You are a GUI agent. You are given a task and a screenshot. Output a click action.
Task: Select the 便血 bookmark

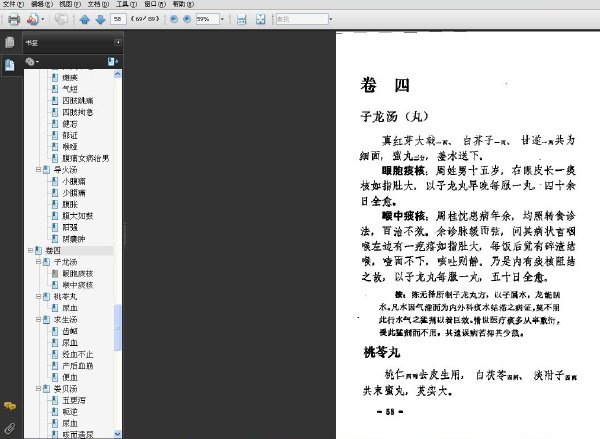tap(70, 377)
